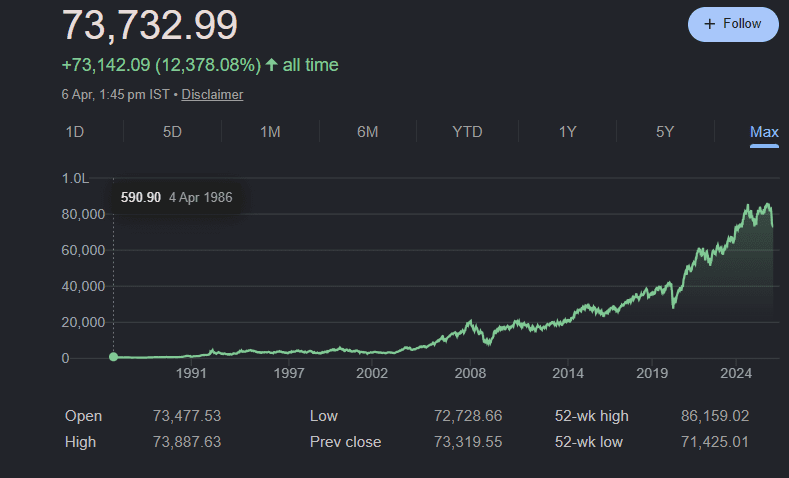Click the current price 73,732.99
Viewport: 789px width, 478px height.
[150, 24]
